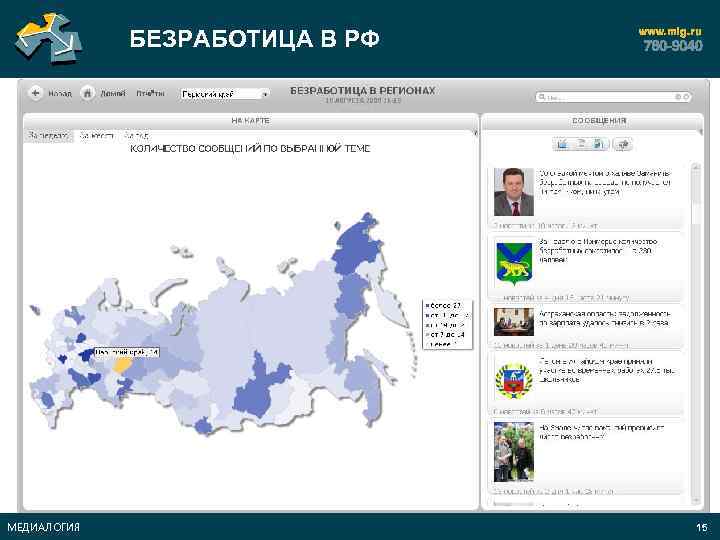Click the Пермский край tooltip label on the map
The height and width of the screenshot is (540, 720).
click(127, 352)
